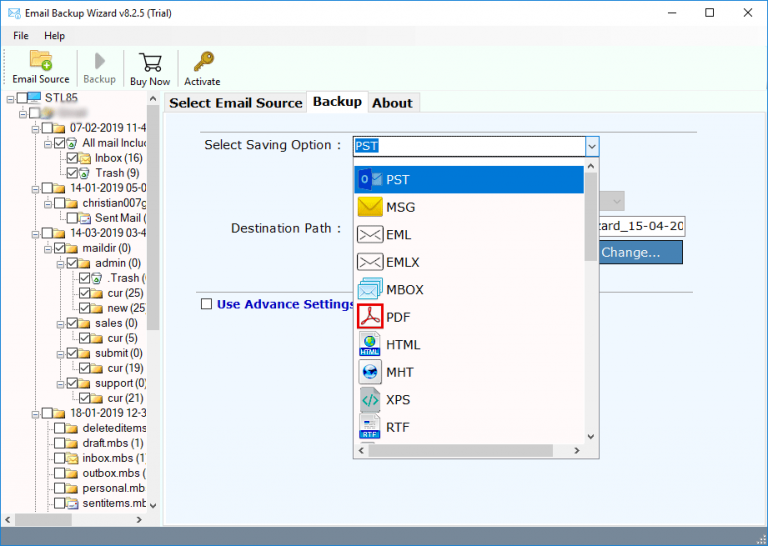The width and height of the screenshot is (768, 546).
Task: Switch to the About tab
Action: click(392, 103)
